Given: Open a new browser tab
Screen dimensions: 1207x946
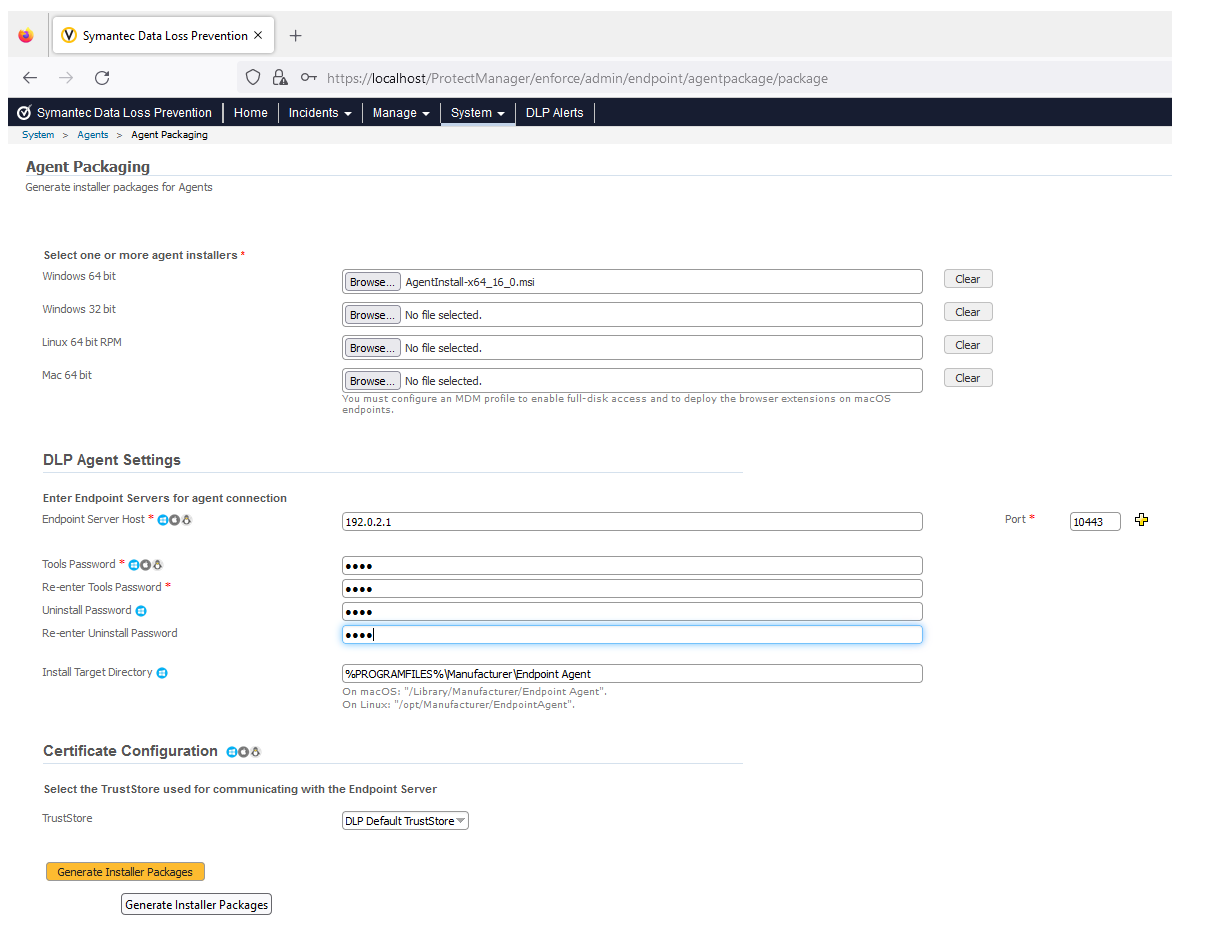Looking at the screenshot, I should [295, 36].
